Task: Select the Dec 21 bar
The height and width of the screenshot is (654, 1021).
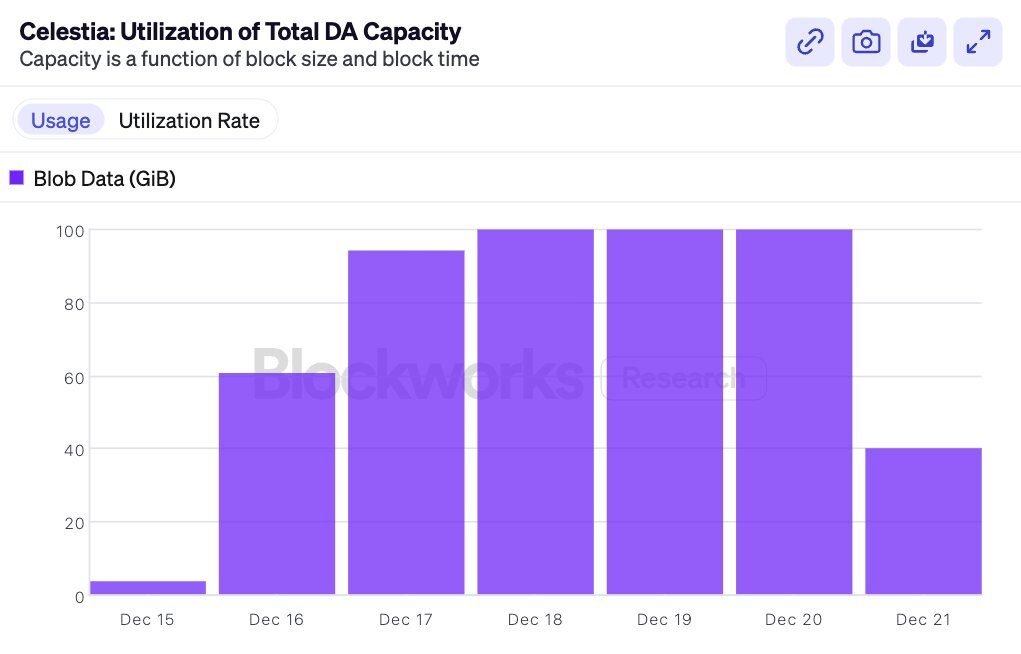Action: click(x=923, y=521)
